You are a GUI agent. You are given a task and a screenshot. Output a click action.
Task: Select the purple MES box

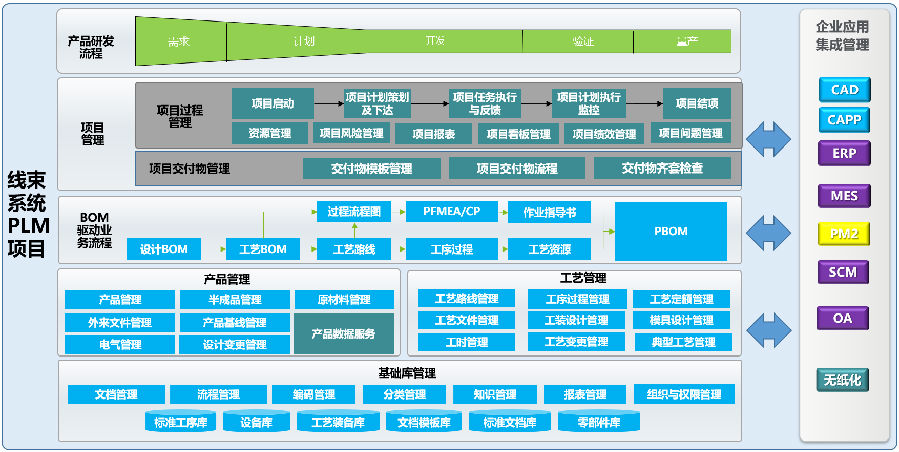(845, 196)
